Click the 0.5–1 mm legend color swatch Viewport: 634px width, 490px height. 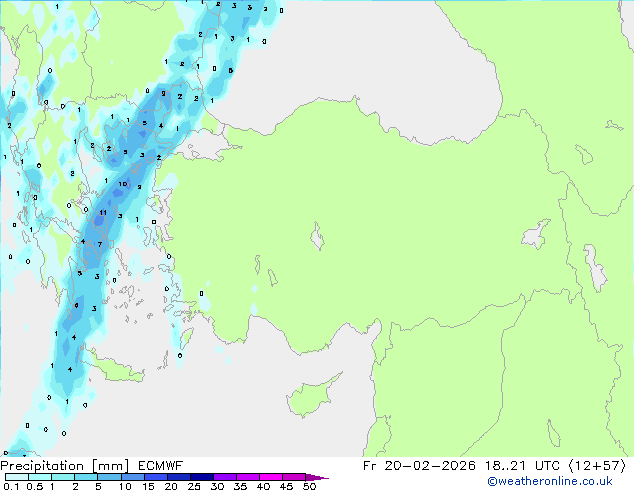(x=40, y=477)
